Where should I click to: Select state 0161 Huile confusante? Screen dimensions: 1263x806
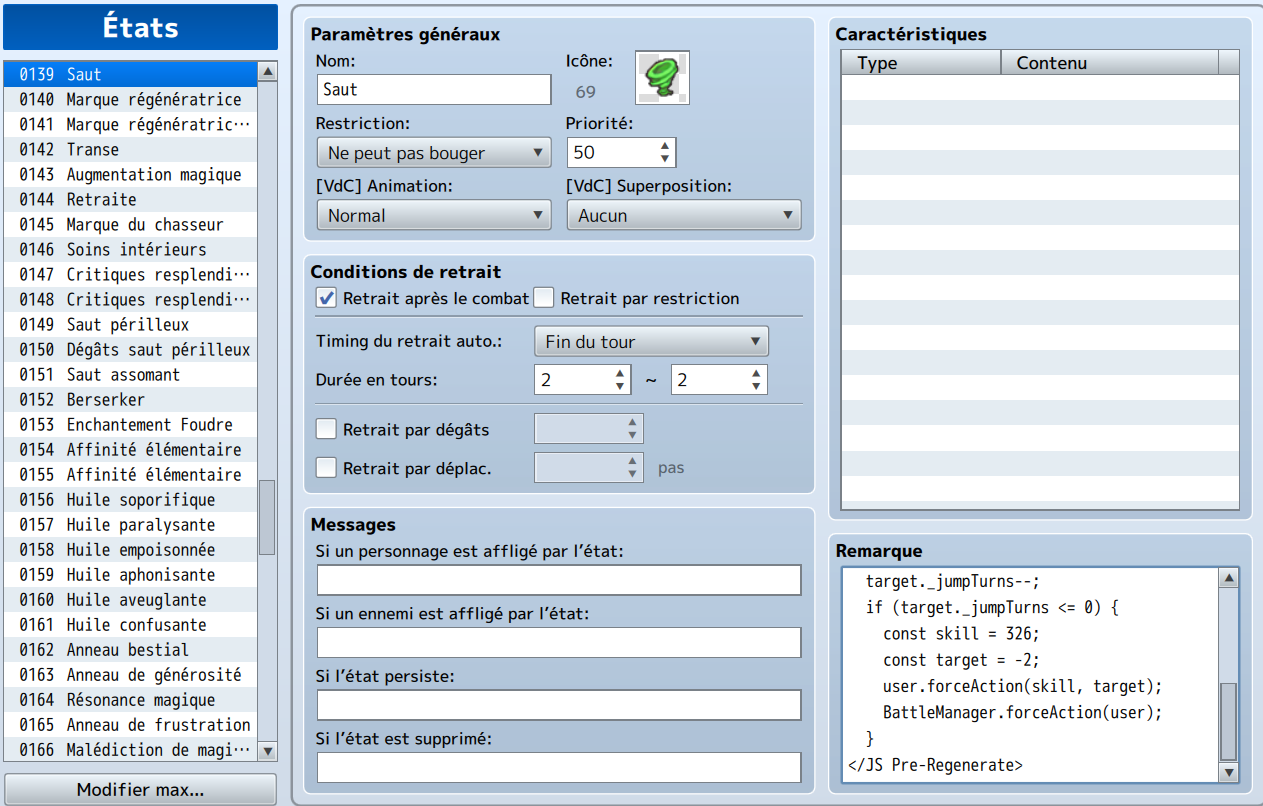tap(130, 624)
